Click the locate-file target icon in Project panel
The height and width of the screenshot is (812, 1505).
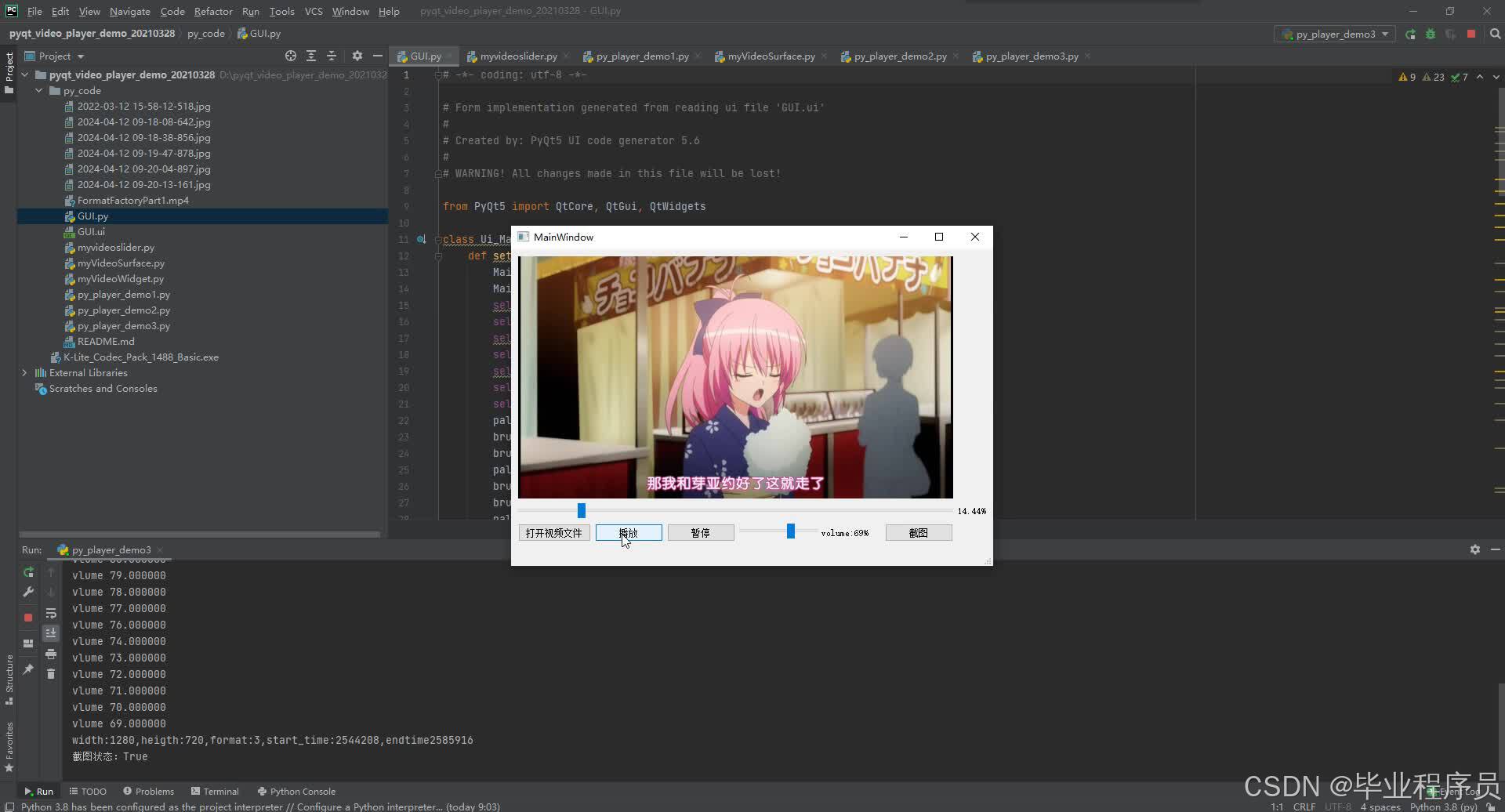(291, 56)
